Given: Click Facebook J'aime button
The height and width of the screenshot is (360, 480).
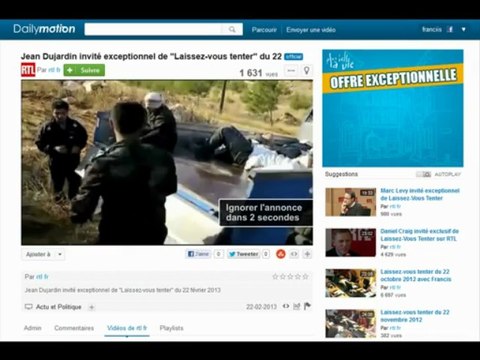Looking at the screenshot, I should [198, 254].
